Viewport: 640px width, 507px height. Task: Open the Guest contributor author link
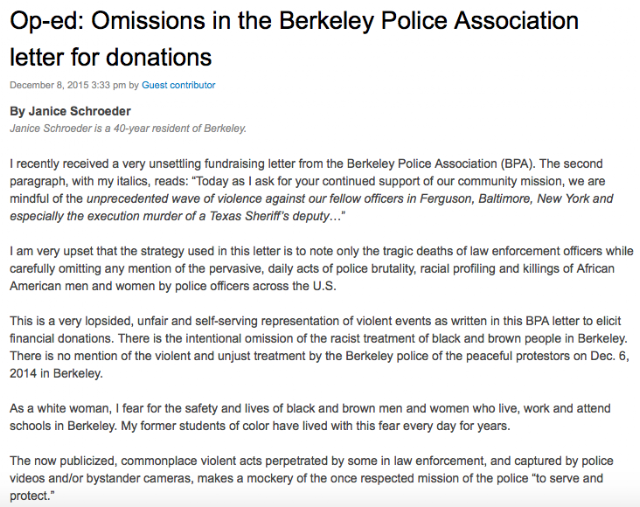tap(178, 85)
